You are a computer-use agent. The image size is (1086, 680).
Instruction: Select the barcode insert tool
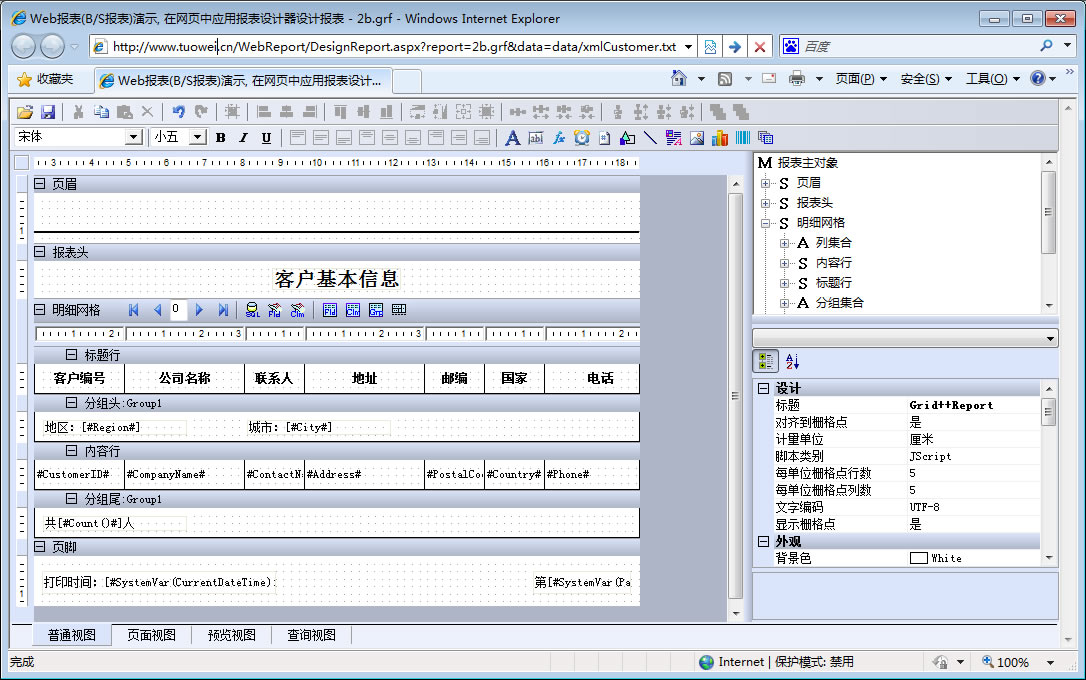click(x=743, y=138)
